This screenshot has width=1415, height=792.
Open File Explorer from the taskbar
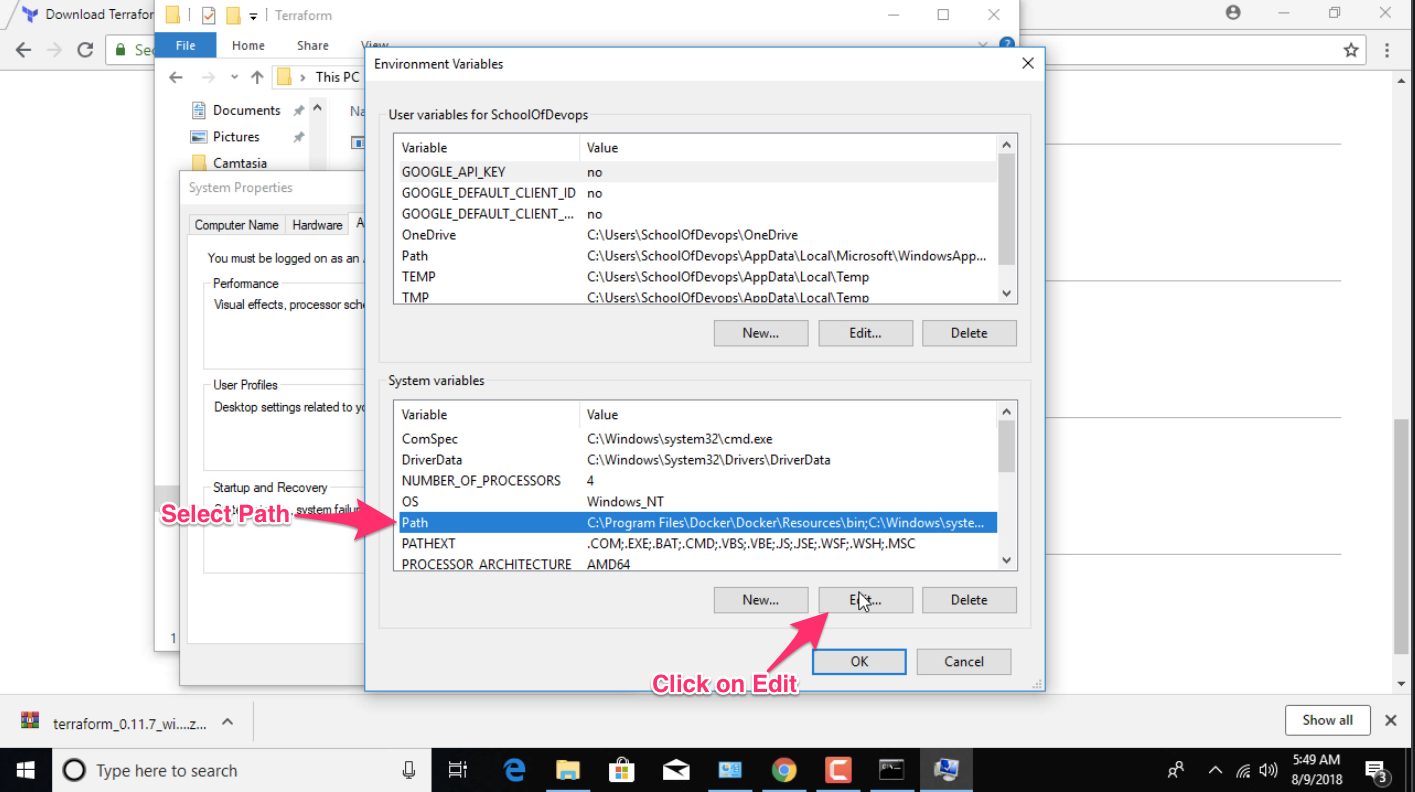[569, 770]
